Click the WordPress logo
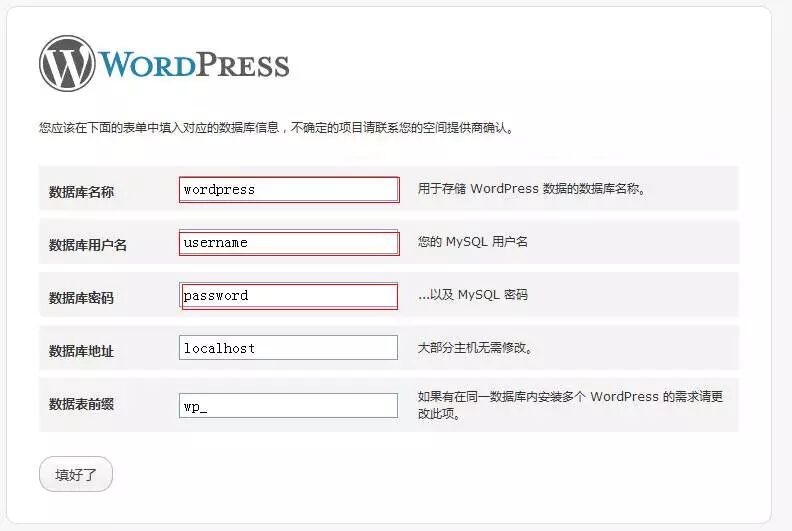Viewport: 792px width, 531px height. point(164,64)
